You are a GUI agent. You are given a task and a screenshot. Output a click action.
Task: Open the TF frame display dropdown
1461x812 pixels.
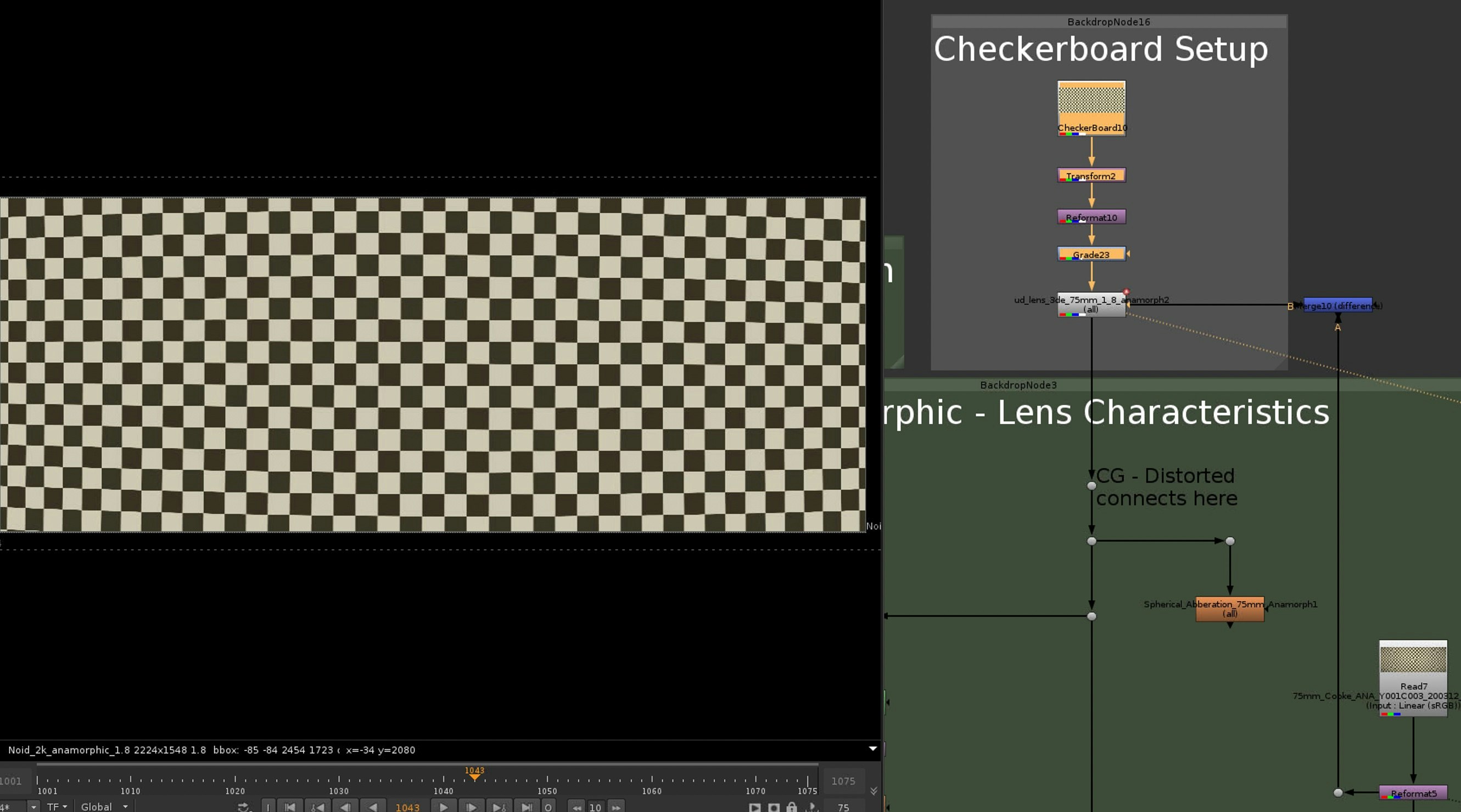(x=57, y=807)
